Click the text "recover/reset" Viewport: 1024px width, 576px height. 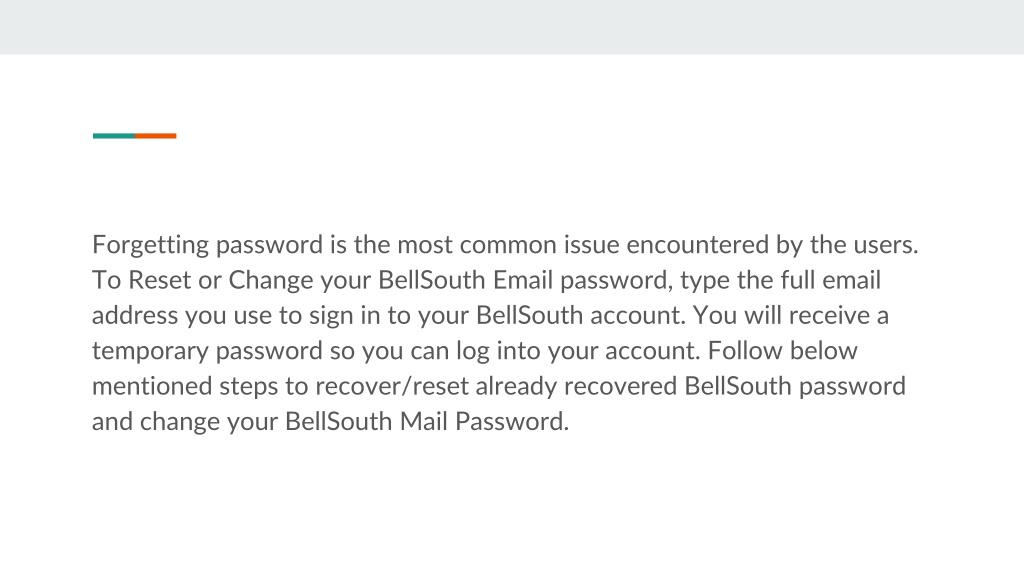click(x=392, y=387)
